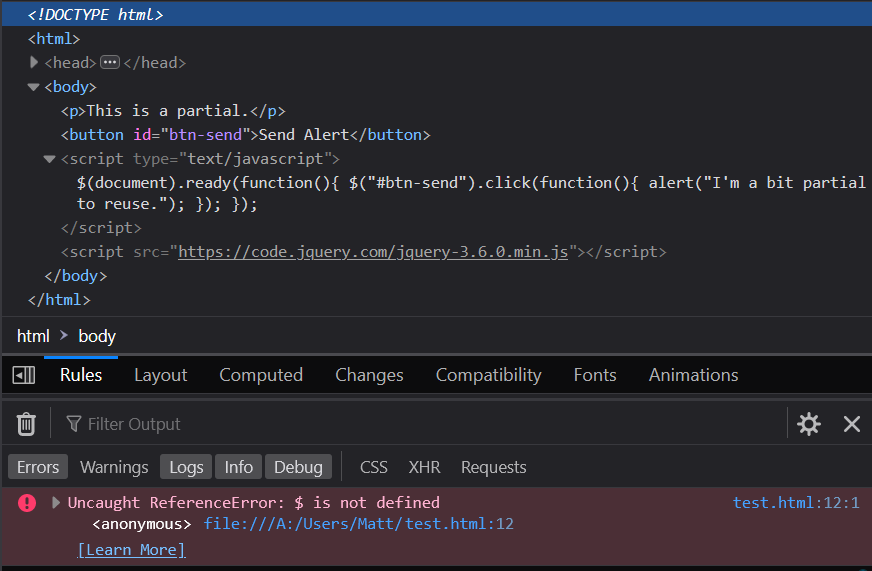Expand the head element node
Screen dimensions: 872x571
tap(34, 62)
